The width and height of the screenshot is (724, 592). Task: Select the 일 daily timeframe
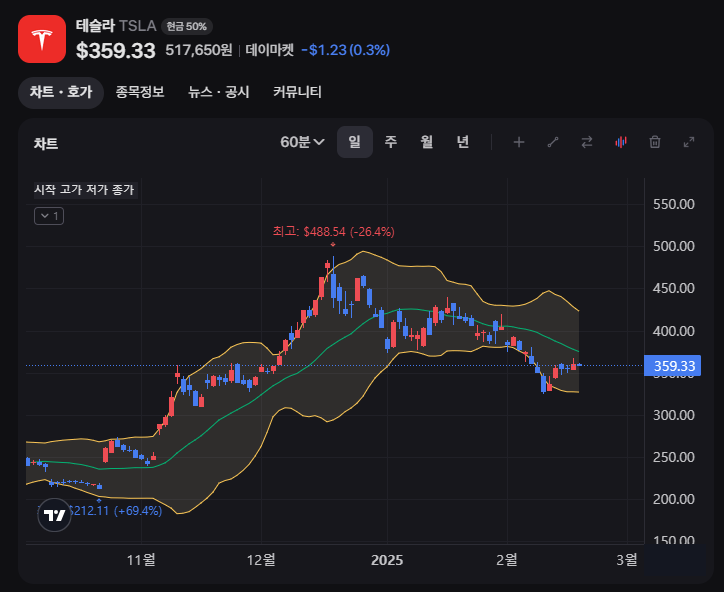(355, 142)
